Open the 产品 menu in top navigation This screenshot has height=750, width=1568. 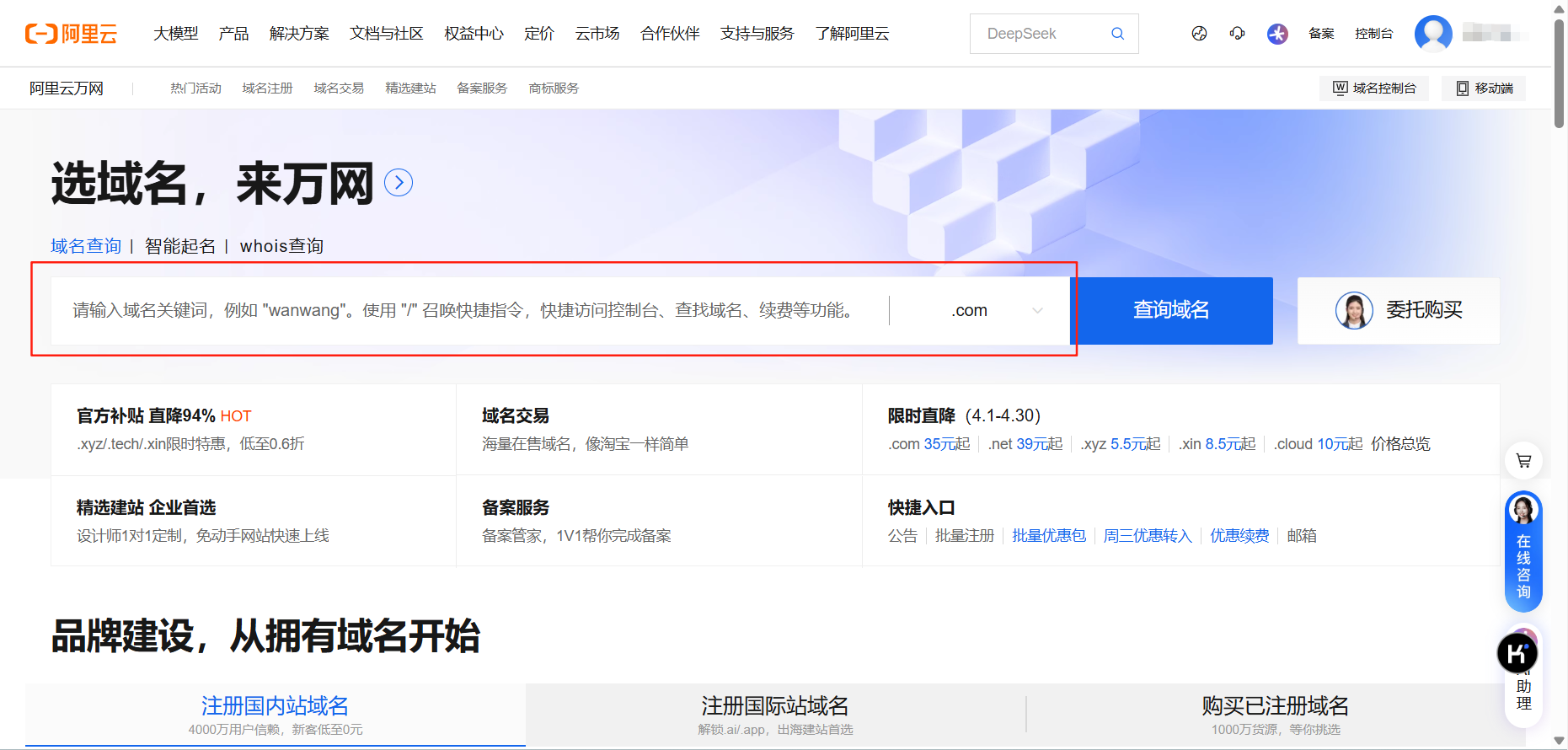click(233, 34)
